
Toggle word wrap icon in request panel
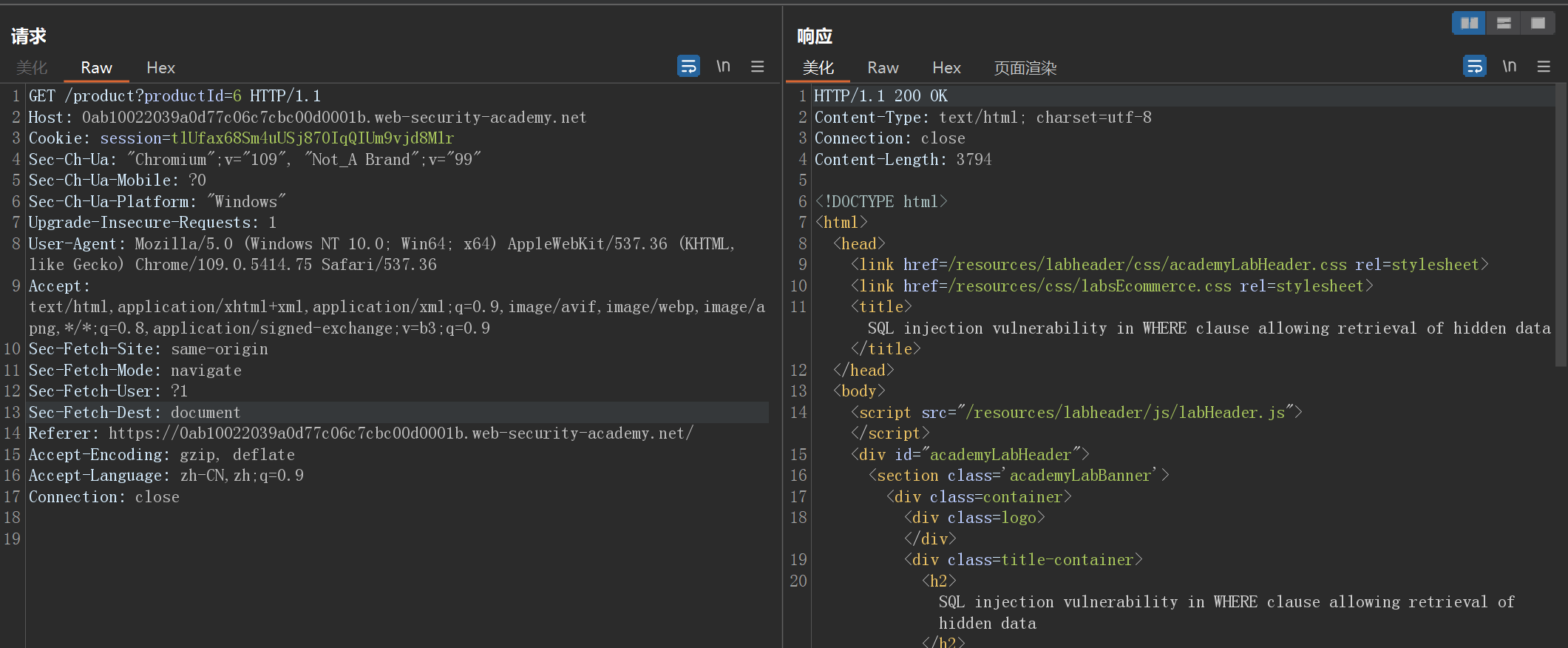[688, 67]
